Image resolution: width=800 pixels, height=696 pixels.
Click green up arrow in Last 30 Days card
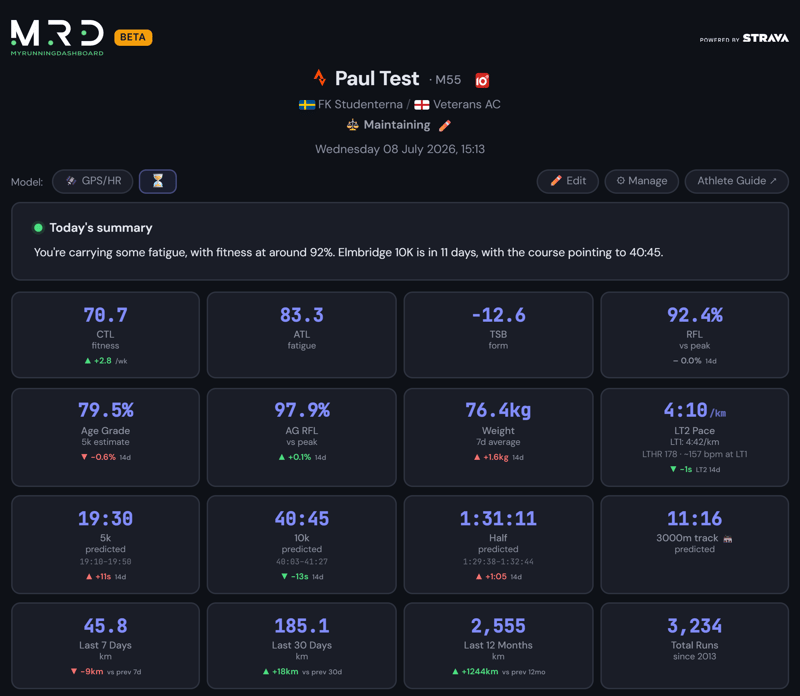(266, 672)
